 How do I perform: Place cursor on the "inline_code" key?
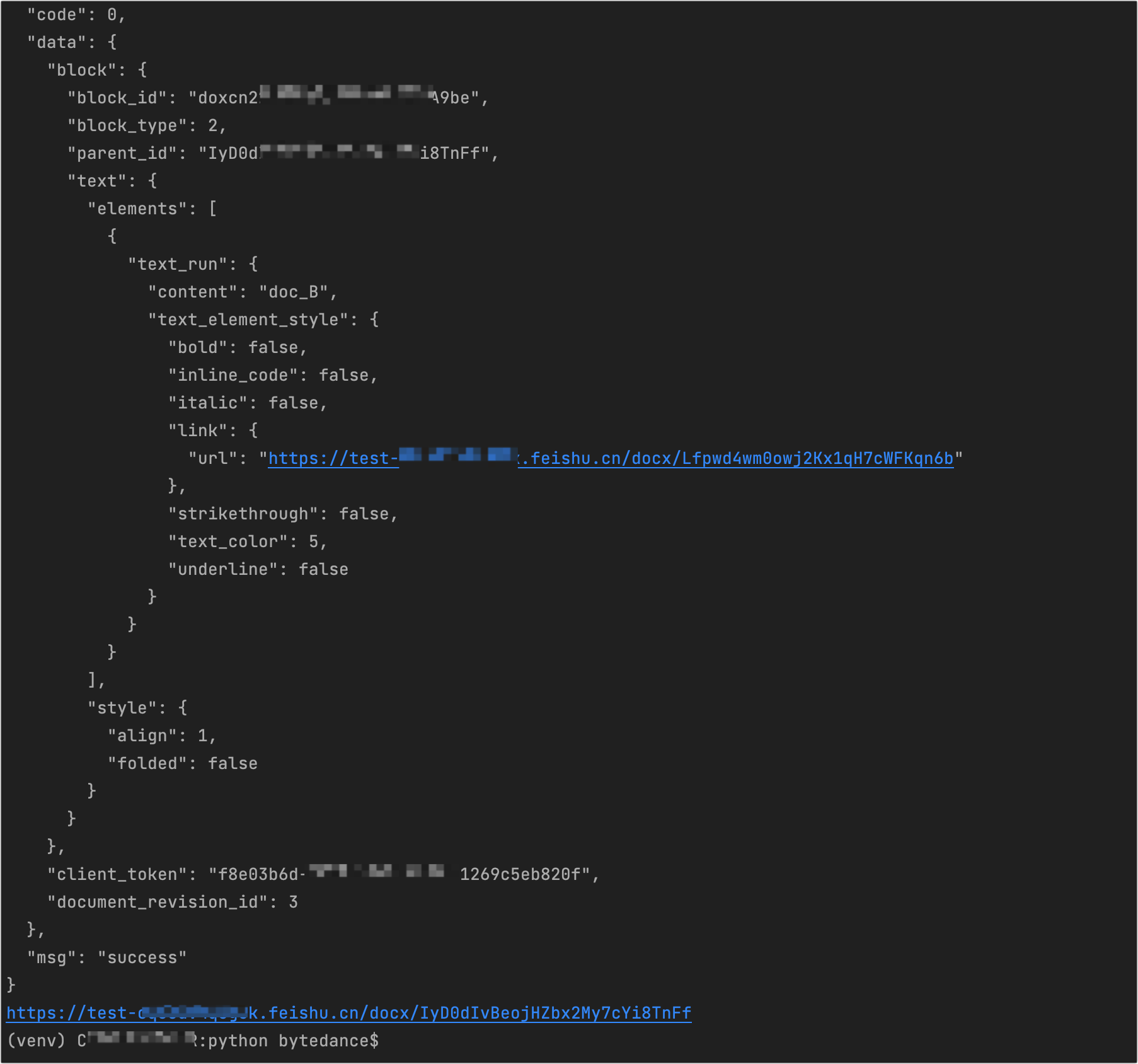coord(233,375)
